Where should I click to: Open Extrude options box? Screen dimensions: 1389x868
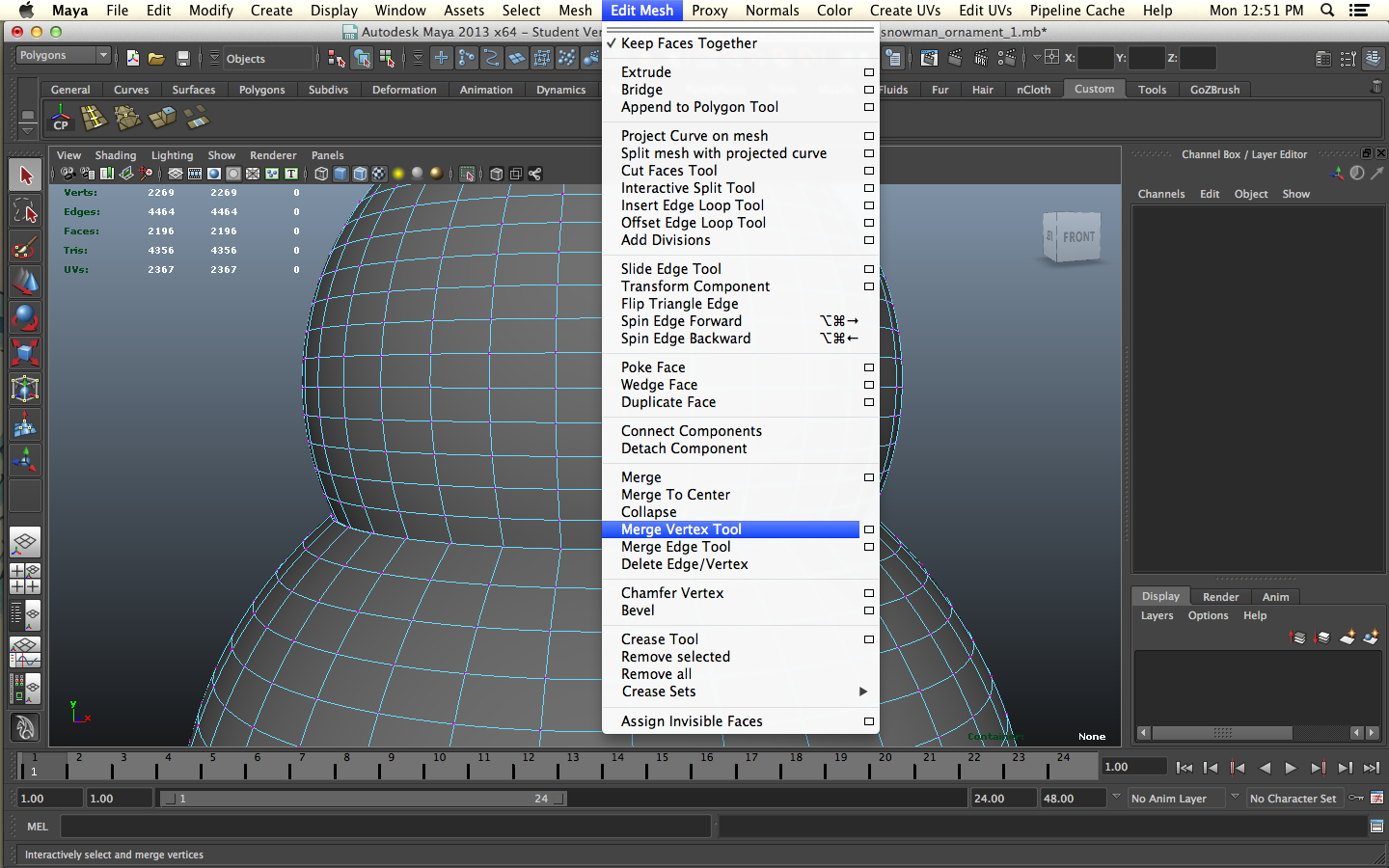(869, 72)
